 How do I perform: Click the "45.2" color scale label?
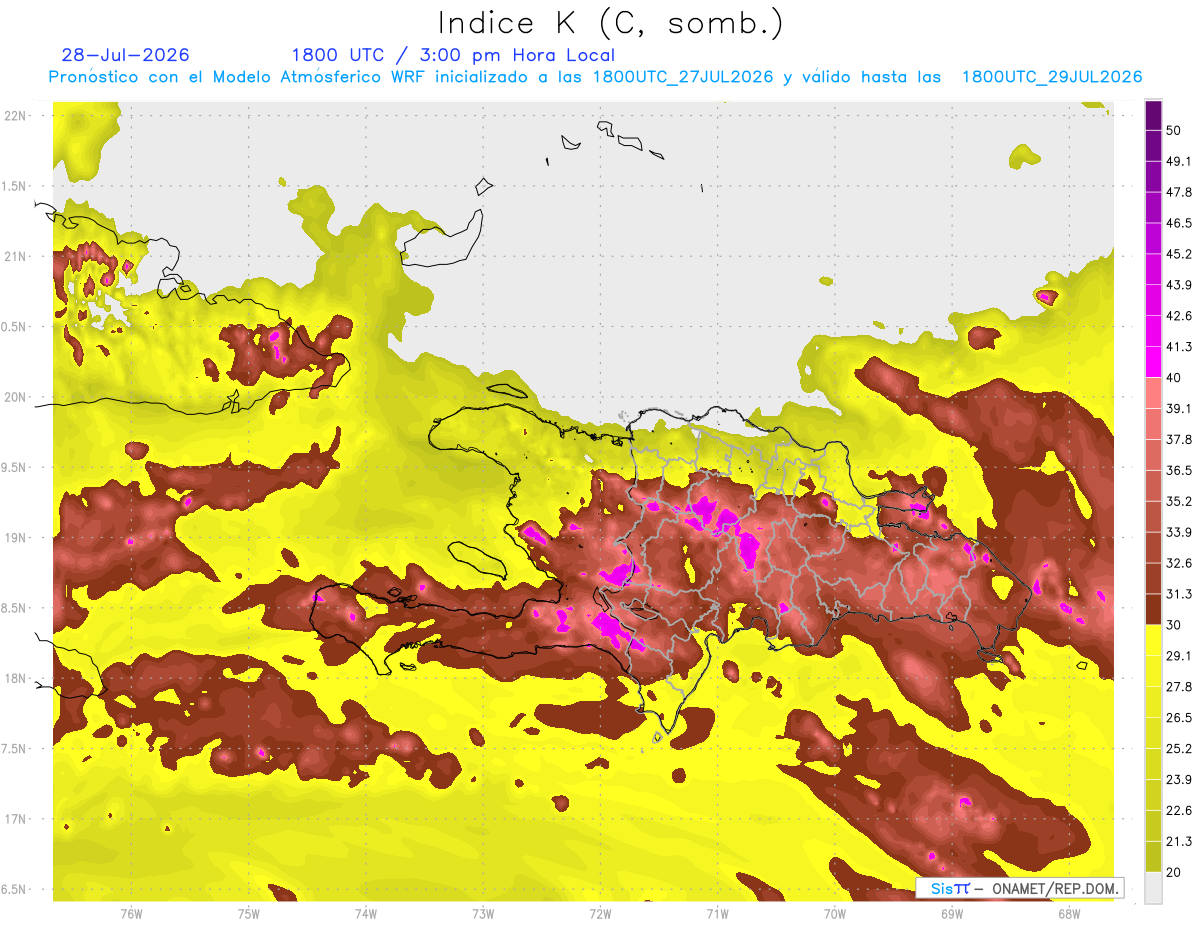click(1179, 254)
